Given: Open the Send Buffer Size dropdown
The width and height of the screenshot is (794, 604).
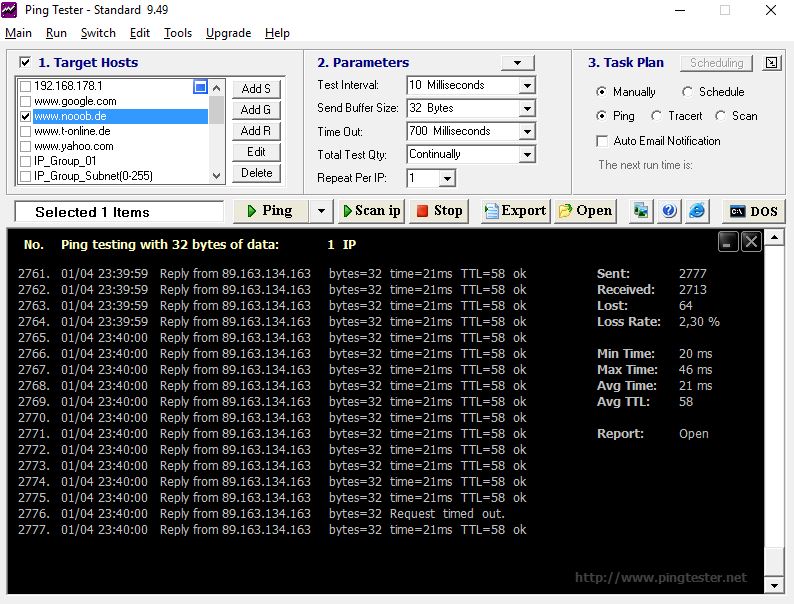Looking at the screenshot, I should tap(527, 108).
